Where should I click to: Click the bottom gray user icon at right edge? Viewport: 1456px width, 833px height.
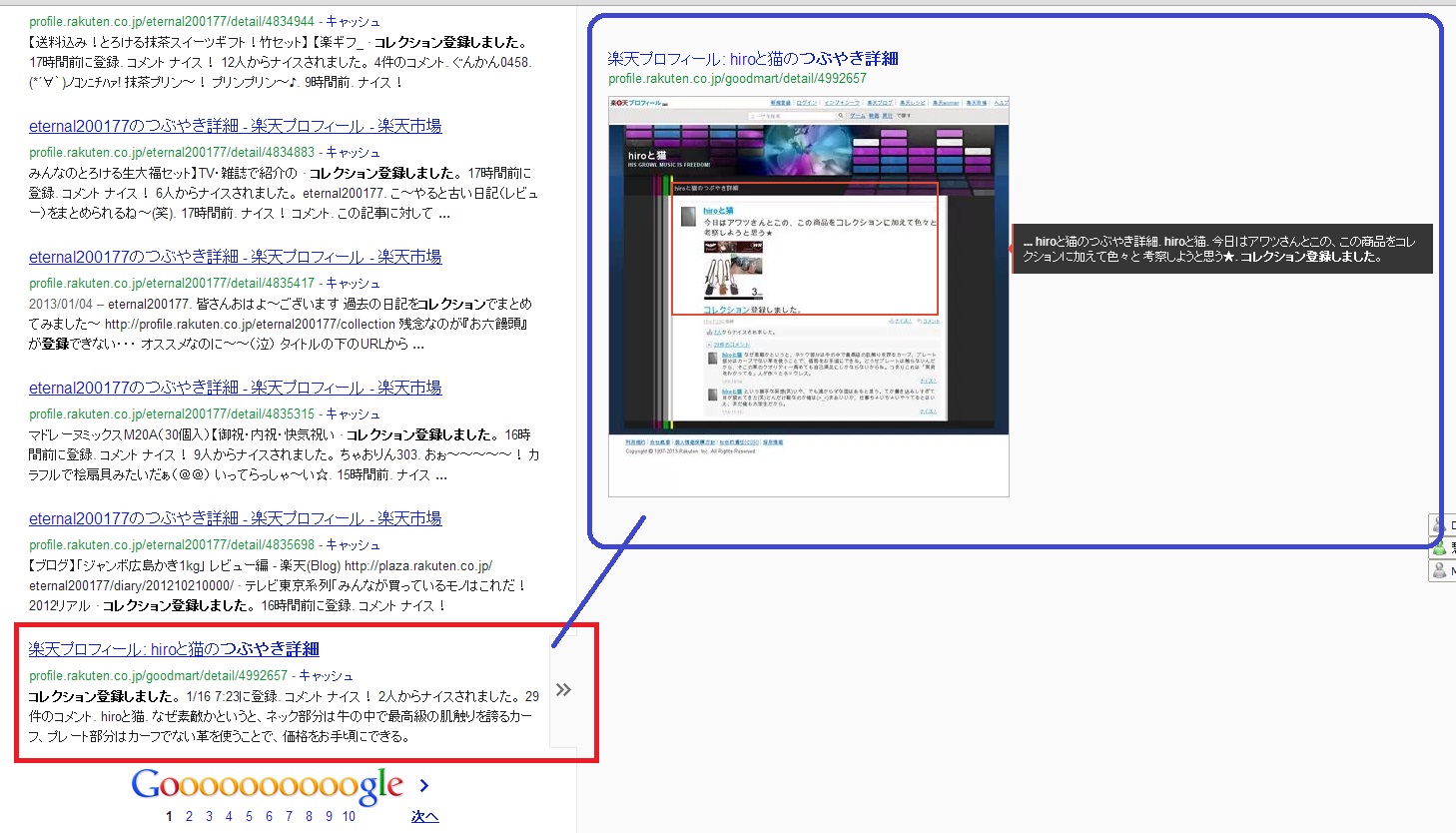coord(1440,570)
